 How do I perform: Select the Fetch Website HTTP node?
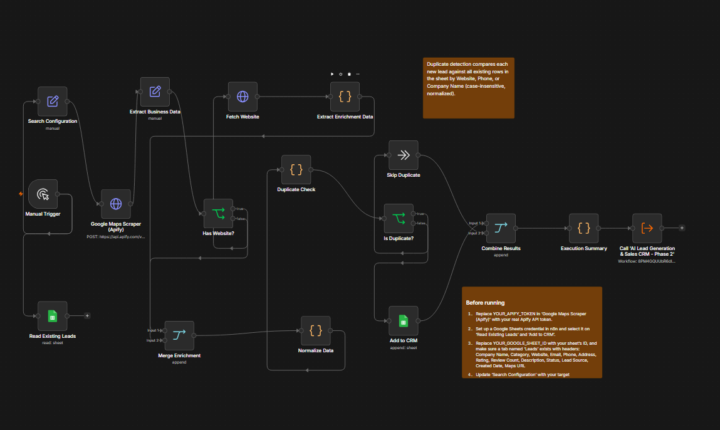pyautogui.click(x=242, y=96)
